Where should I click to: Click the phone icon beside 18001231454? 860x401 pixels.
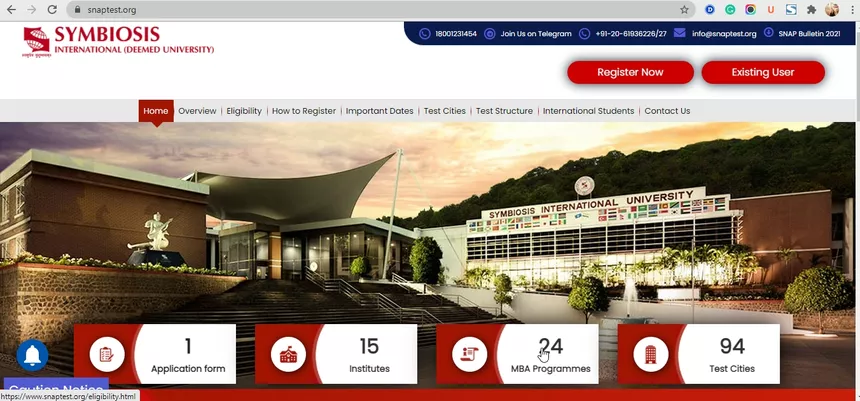tap(425, 33)
